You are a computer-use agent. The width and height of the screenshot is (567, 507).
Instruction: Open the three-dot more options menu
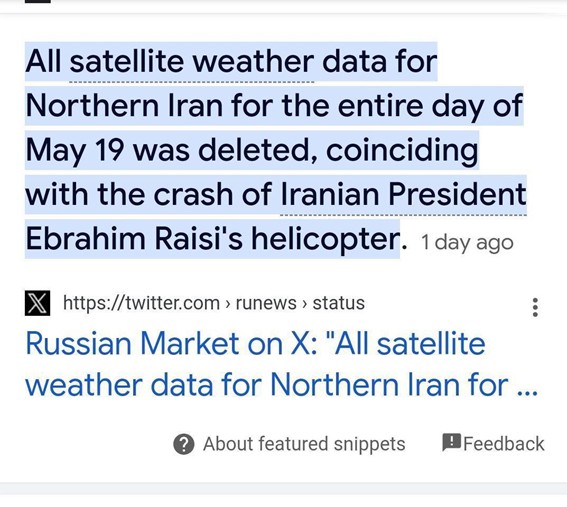535,307
